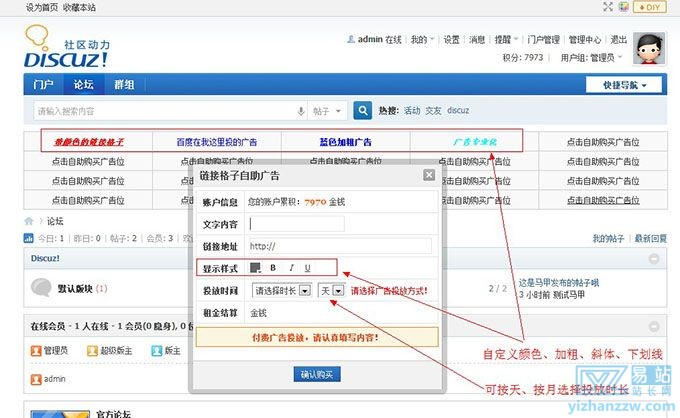Viewport: 680px width, 418px height.
Task: Open the 群组 nav tab
Action: click(124, 84)
